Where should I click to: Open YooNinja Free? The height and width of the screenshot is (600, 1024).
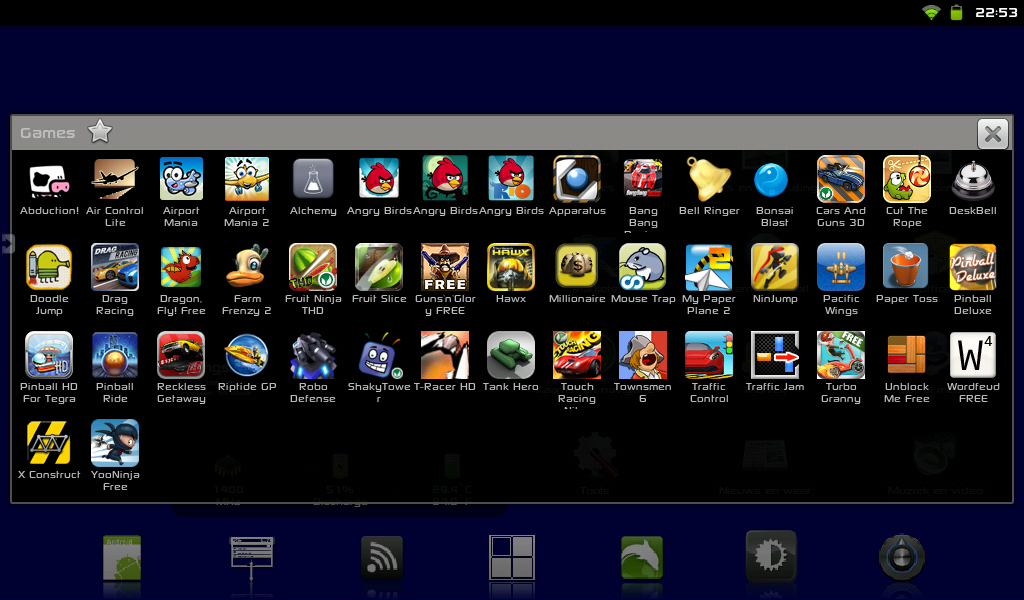coord(115,443)
